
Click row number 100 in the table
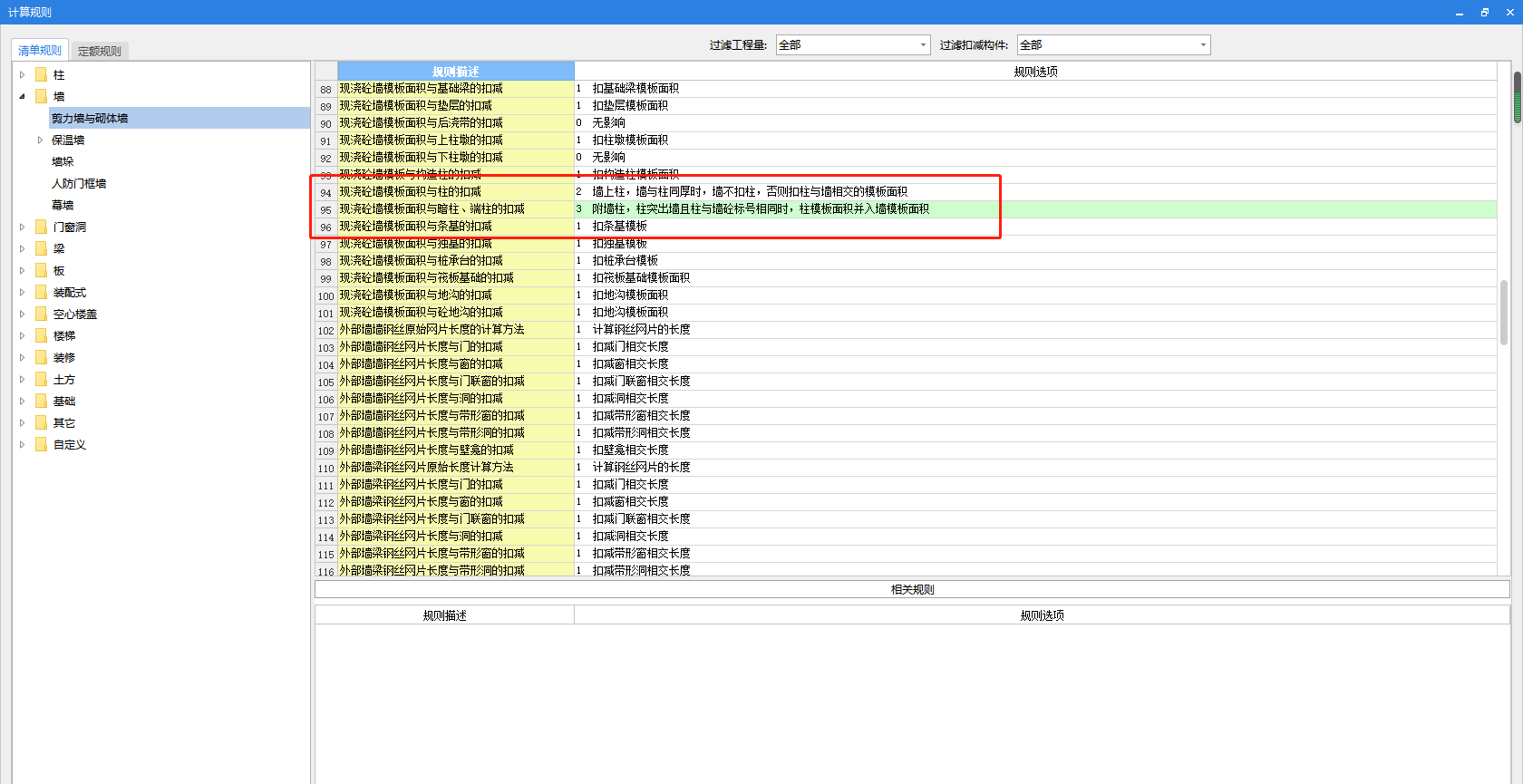pos(326,296)
